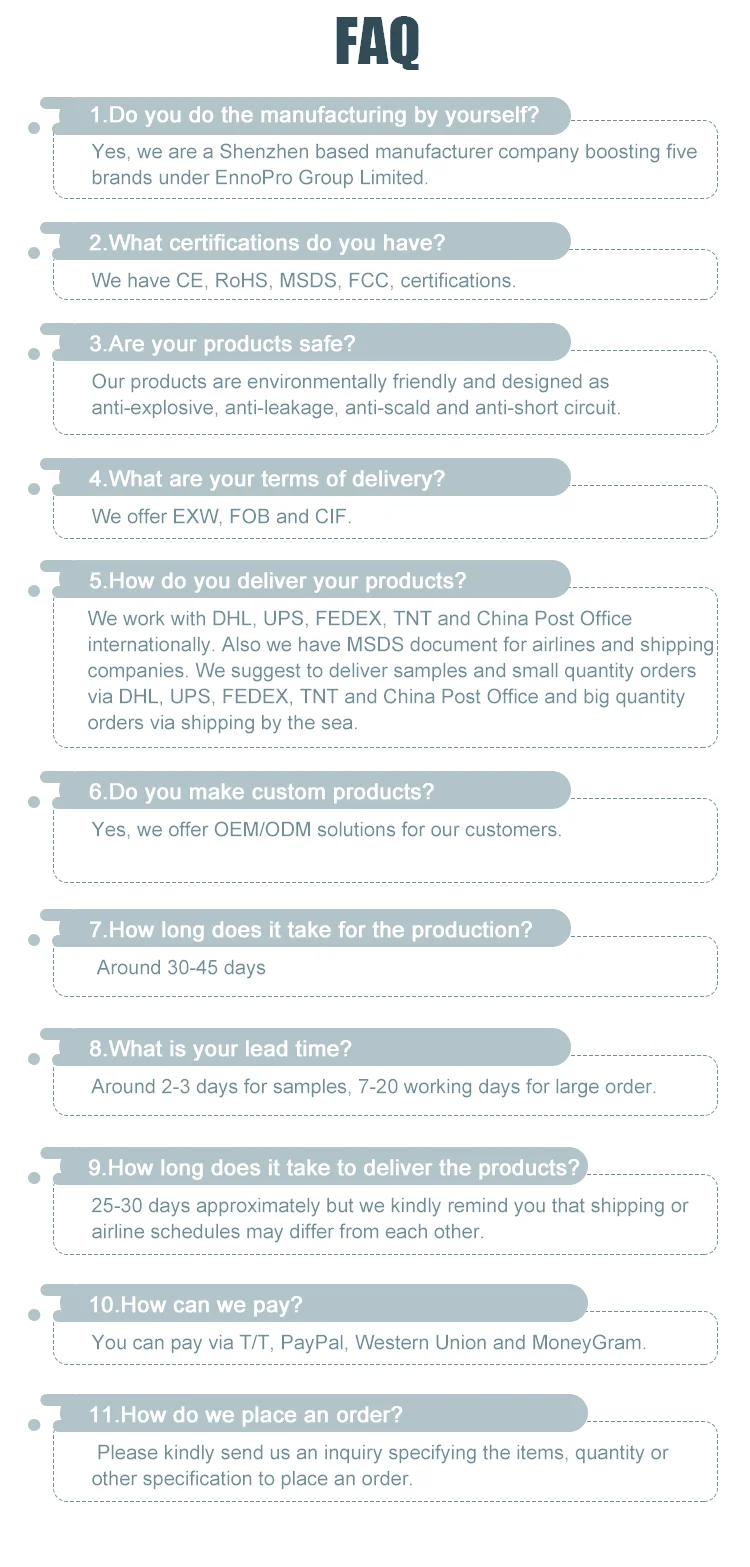Image resolution: width=750 pixels, height=1567 pixels.
Task: Select the 'Are your products safe?' header
Action: click(222, 344)
